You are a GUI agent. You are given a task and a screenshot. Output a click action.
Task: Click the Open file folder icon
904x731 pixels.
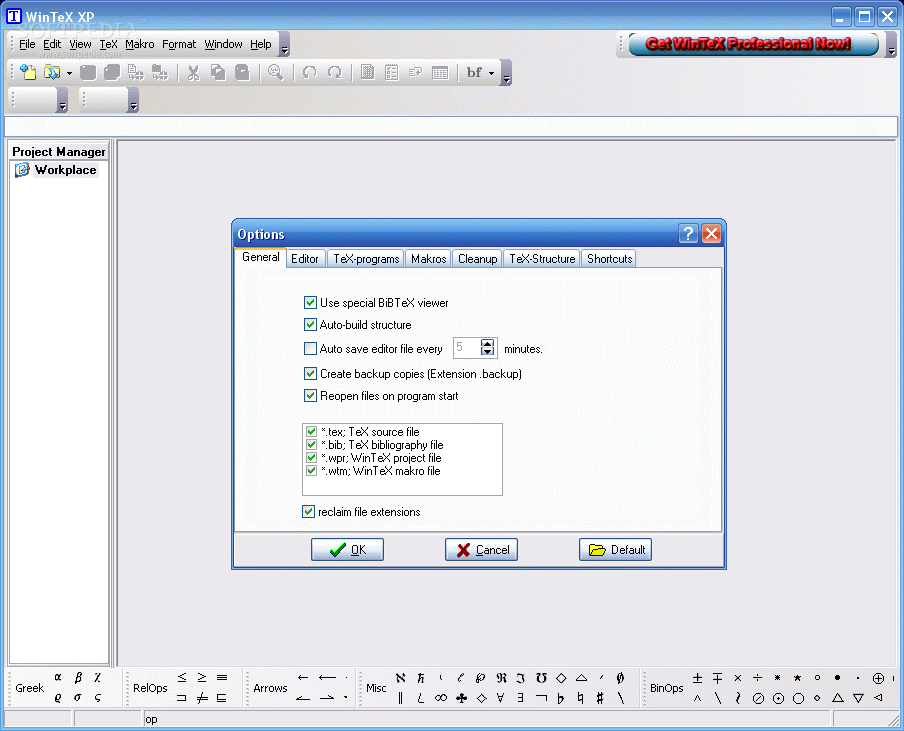(x=52, y=72)
